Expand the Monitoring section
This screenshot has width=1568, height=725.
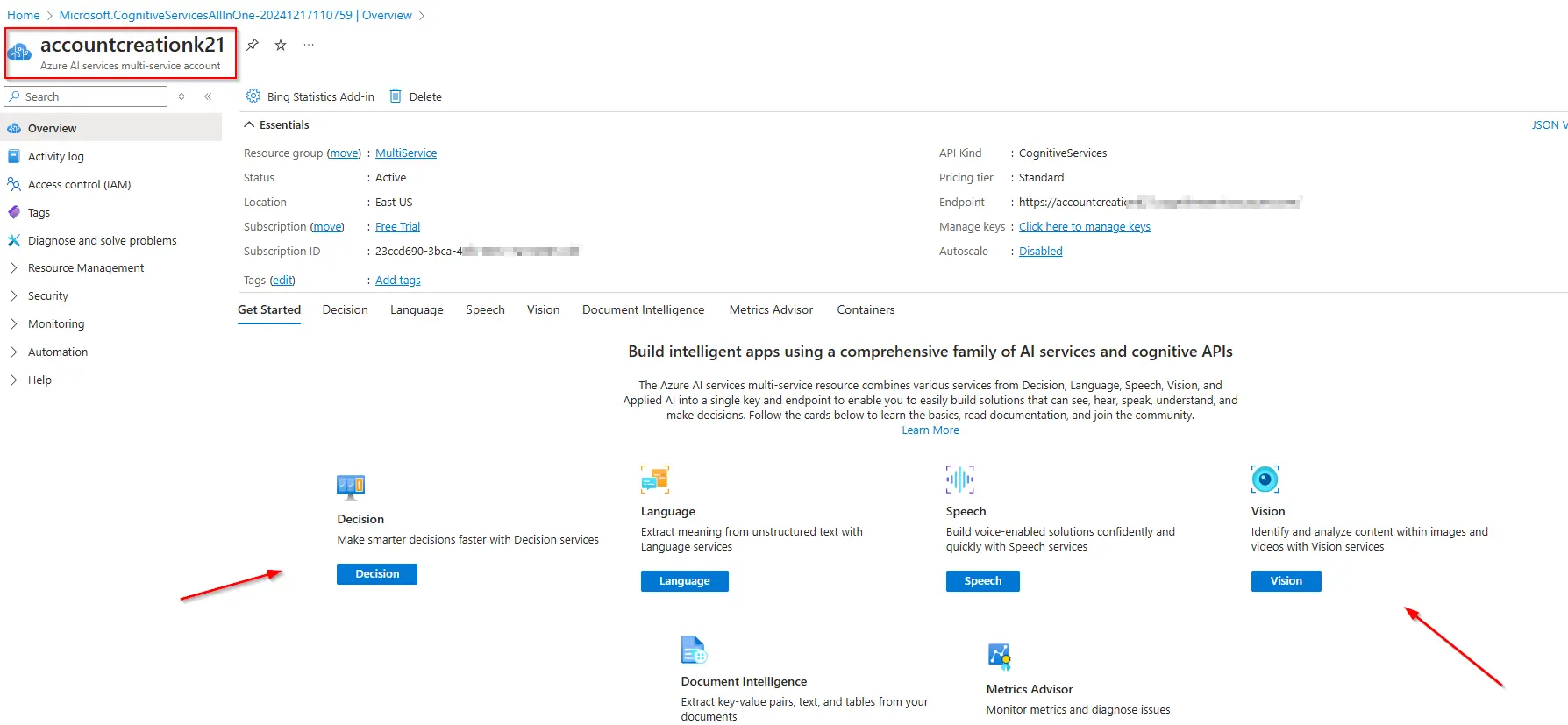click(56, 323)
